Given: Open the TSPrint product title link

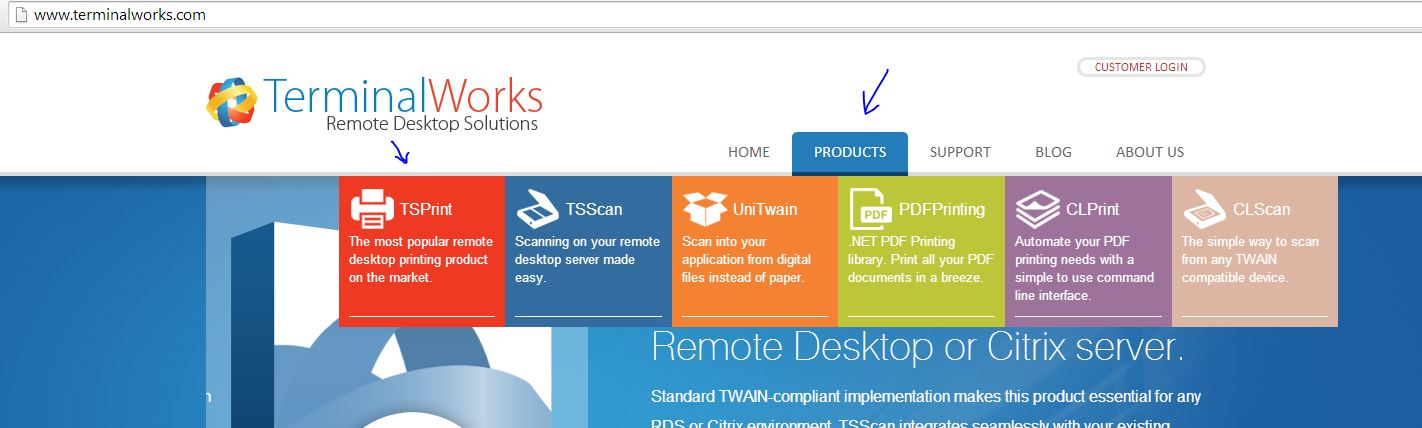Looking at the screenshot, I should 426,209.
